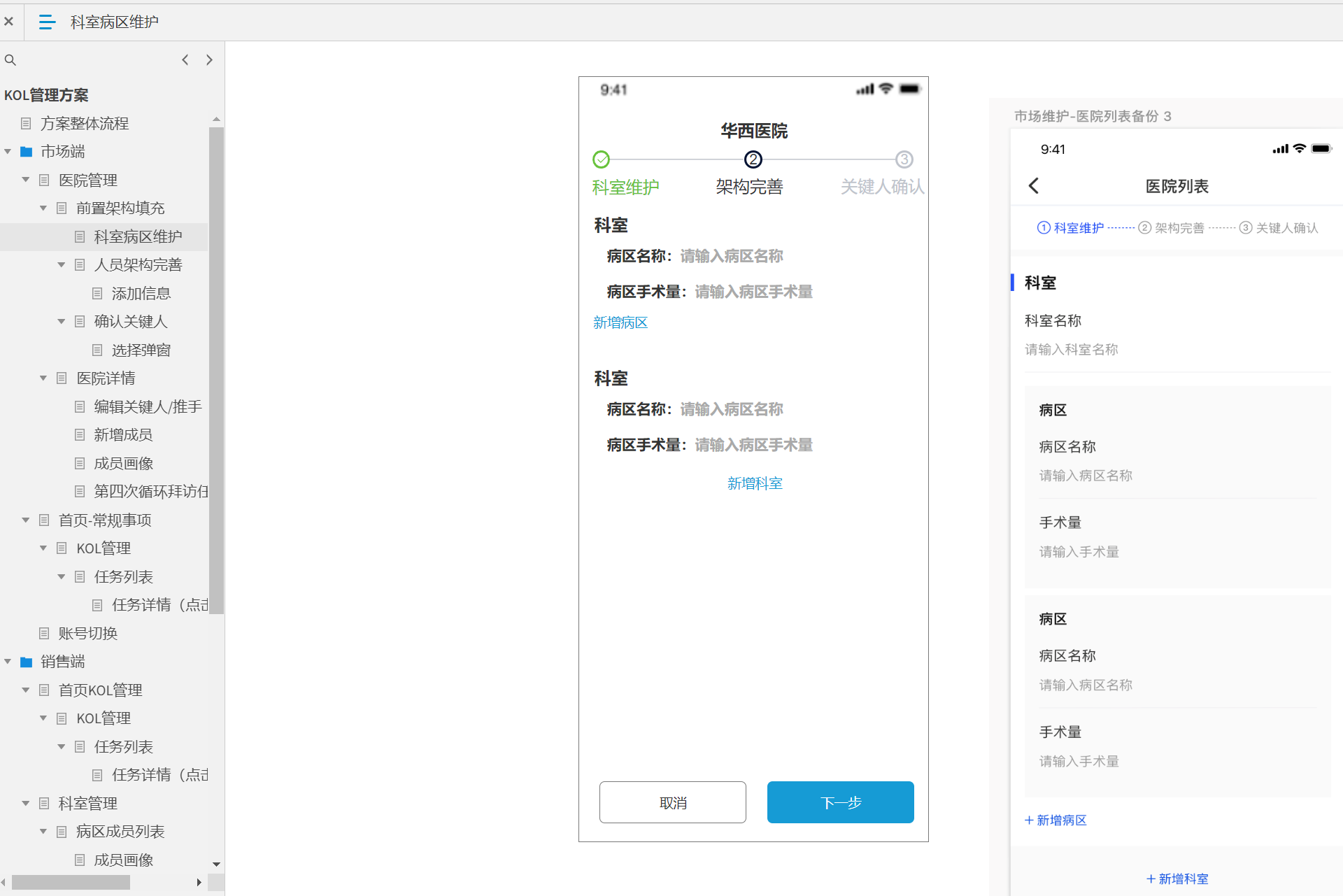This screenshot has width=1343, height=896.
Task: Open the sidebar search icon
Action: coord(10,60)
